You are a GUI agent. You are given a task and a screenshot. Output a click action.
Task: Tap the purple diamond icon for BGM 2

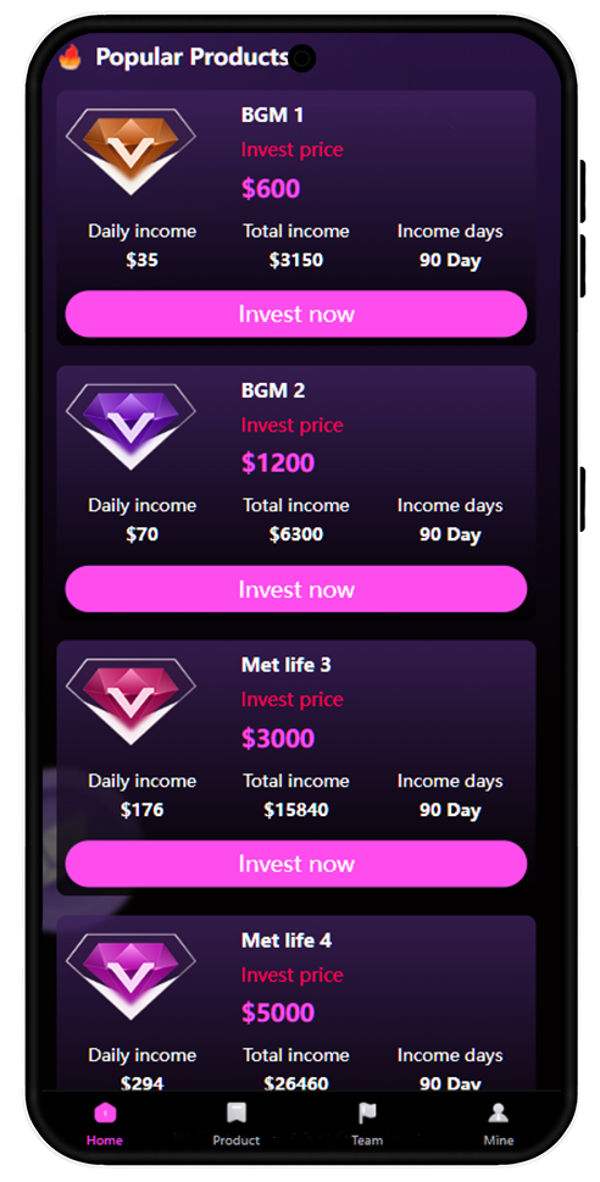130,425
